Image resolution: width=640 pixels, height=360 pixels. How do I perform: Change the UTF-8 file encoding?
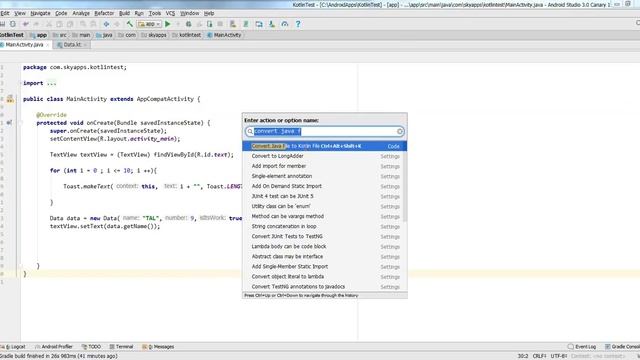coord(559,356)
